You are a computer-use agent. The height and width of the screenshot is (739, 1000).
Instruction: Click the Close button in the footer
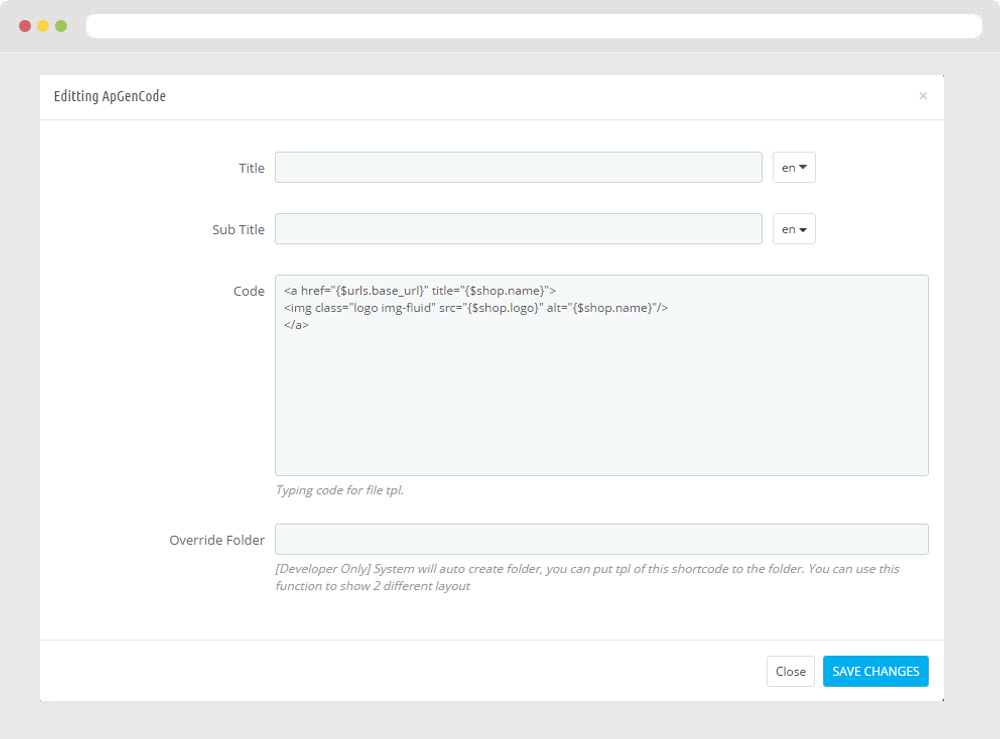pos(790,671)
